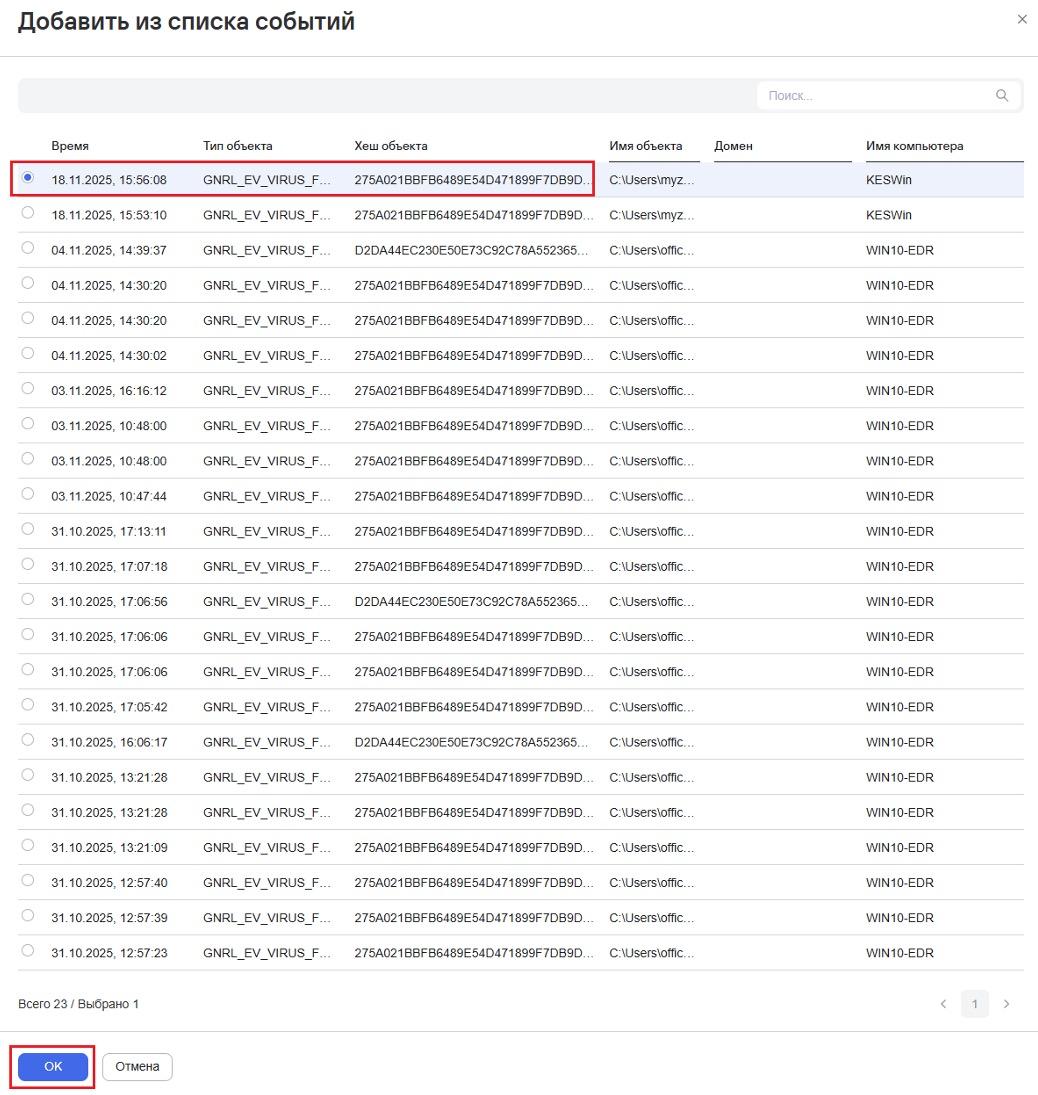Click KESWin in the 15:56:08 row
This screenshot has height=1095, width=1038.
point(889,179)
